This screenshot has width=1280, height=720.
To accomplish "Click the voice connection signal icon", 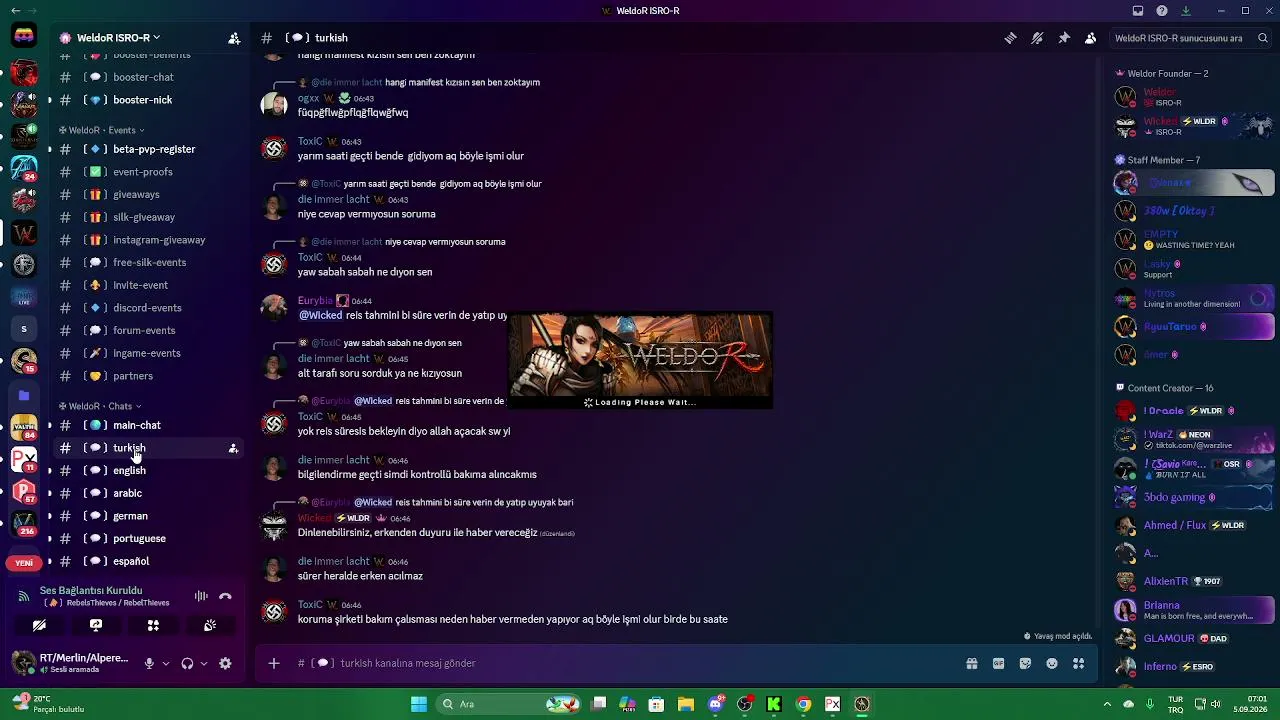I will [24, 597].
